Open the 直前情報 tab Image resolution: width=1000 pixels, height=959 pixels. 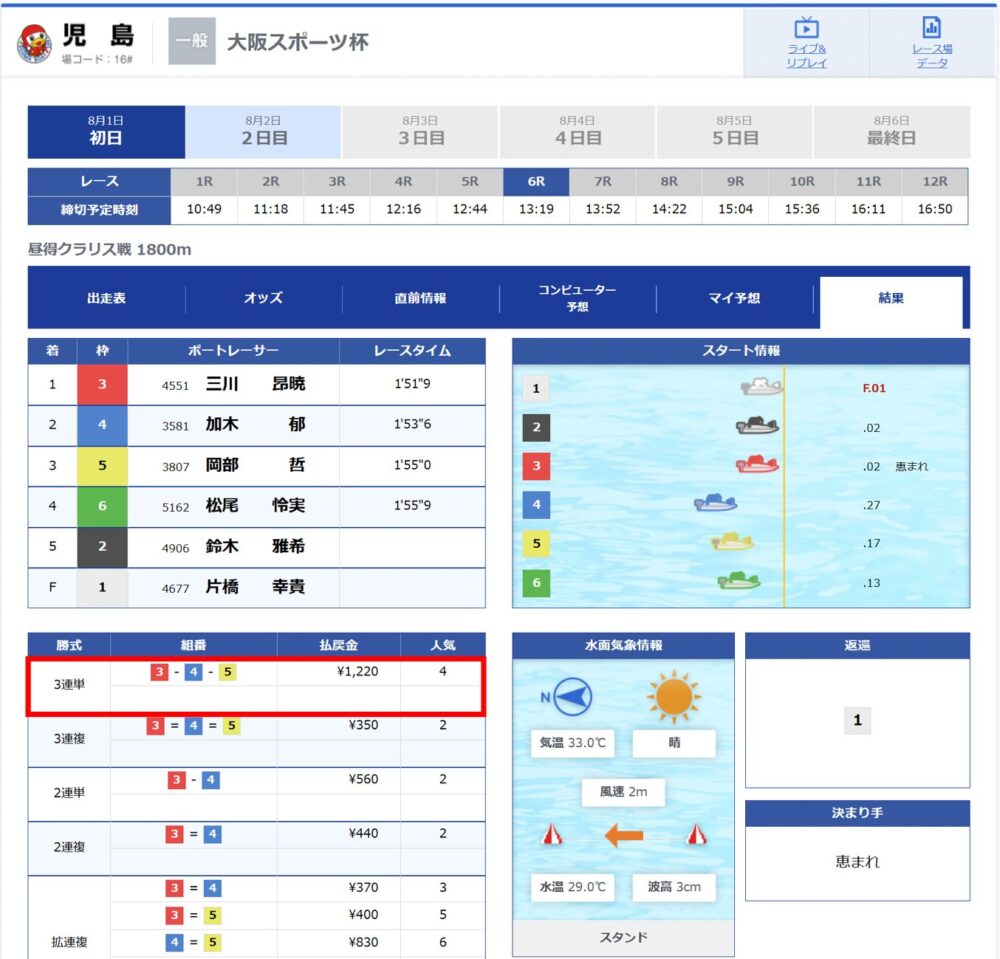point(420,298)
